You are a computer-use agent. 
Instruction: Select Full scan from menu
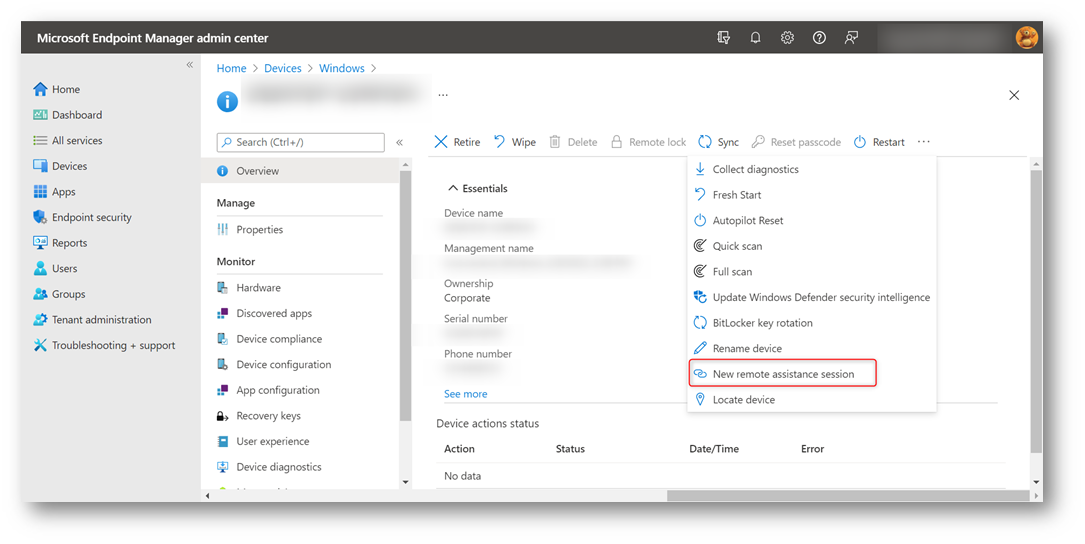[812, 272]
